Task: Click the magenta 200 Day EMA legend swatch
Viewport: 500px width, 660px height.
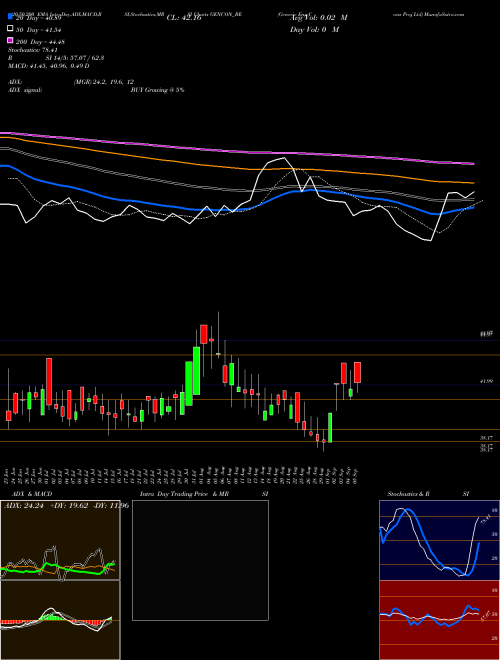Action: point(10,40)
